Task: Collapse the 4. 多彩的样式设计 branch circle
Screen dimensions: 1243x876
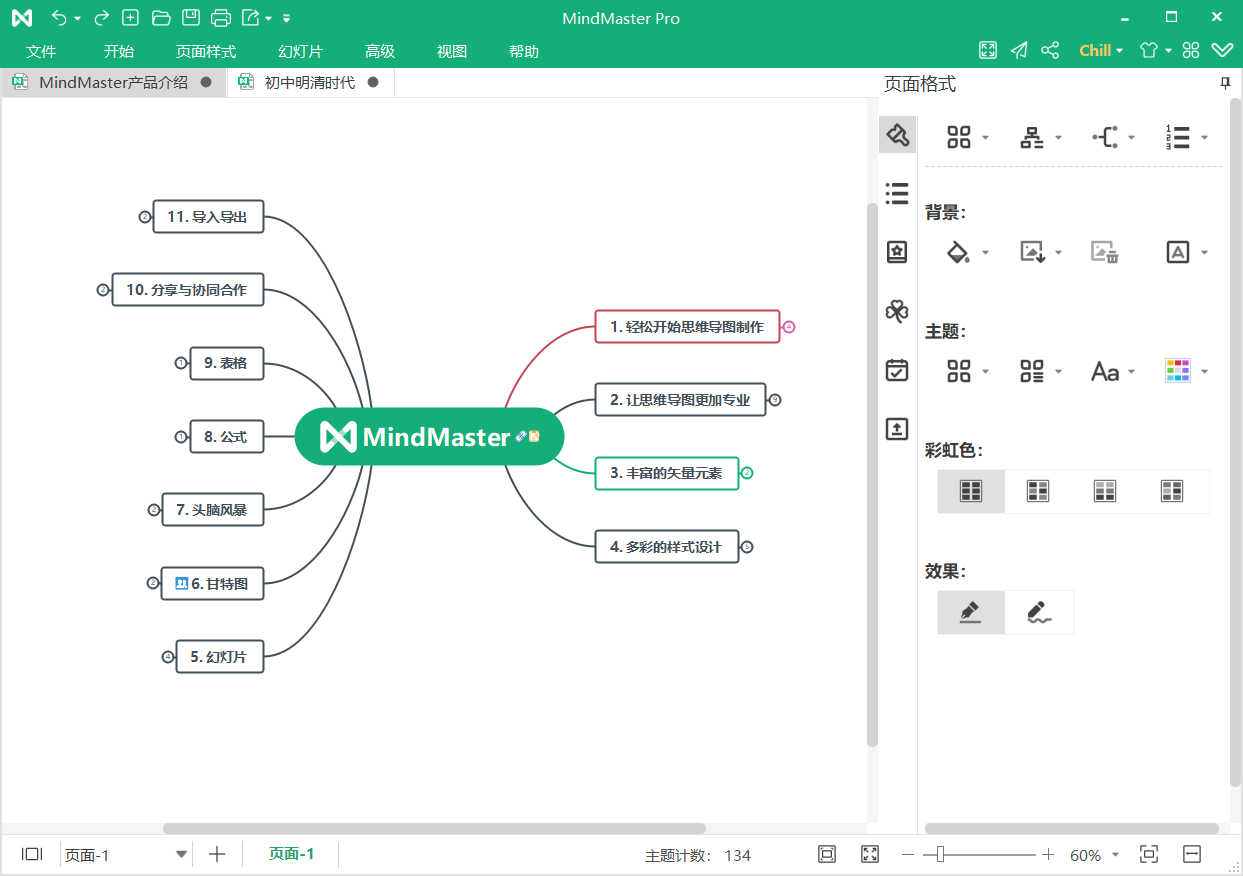Action: tap(747, 547)
